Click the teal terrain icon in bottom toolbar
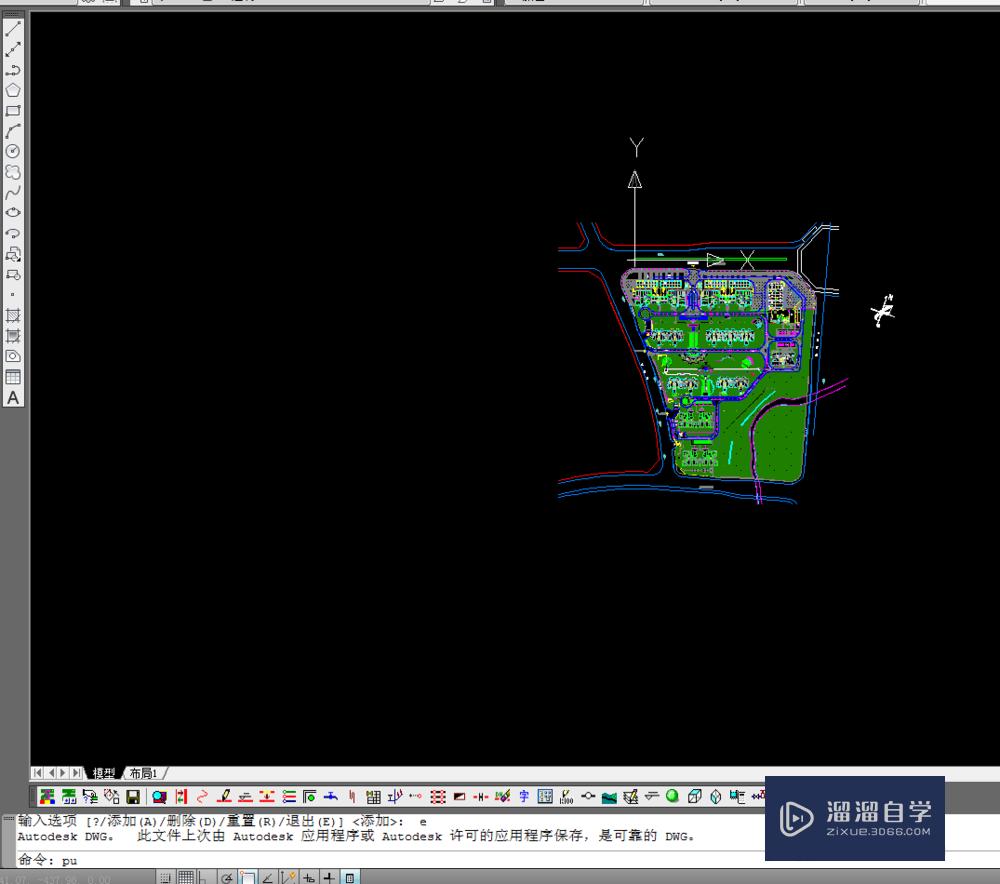The height and width of the screenshot is (884, 1000). tap(609, 797)
